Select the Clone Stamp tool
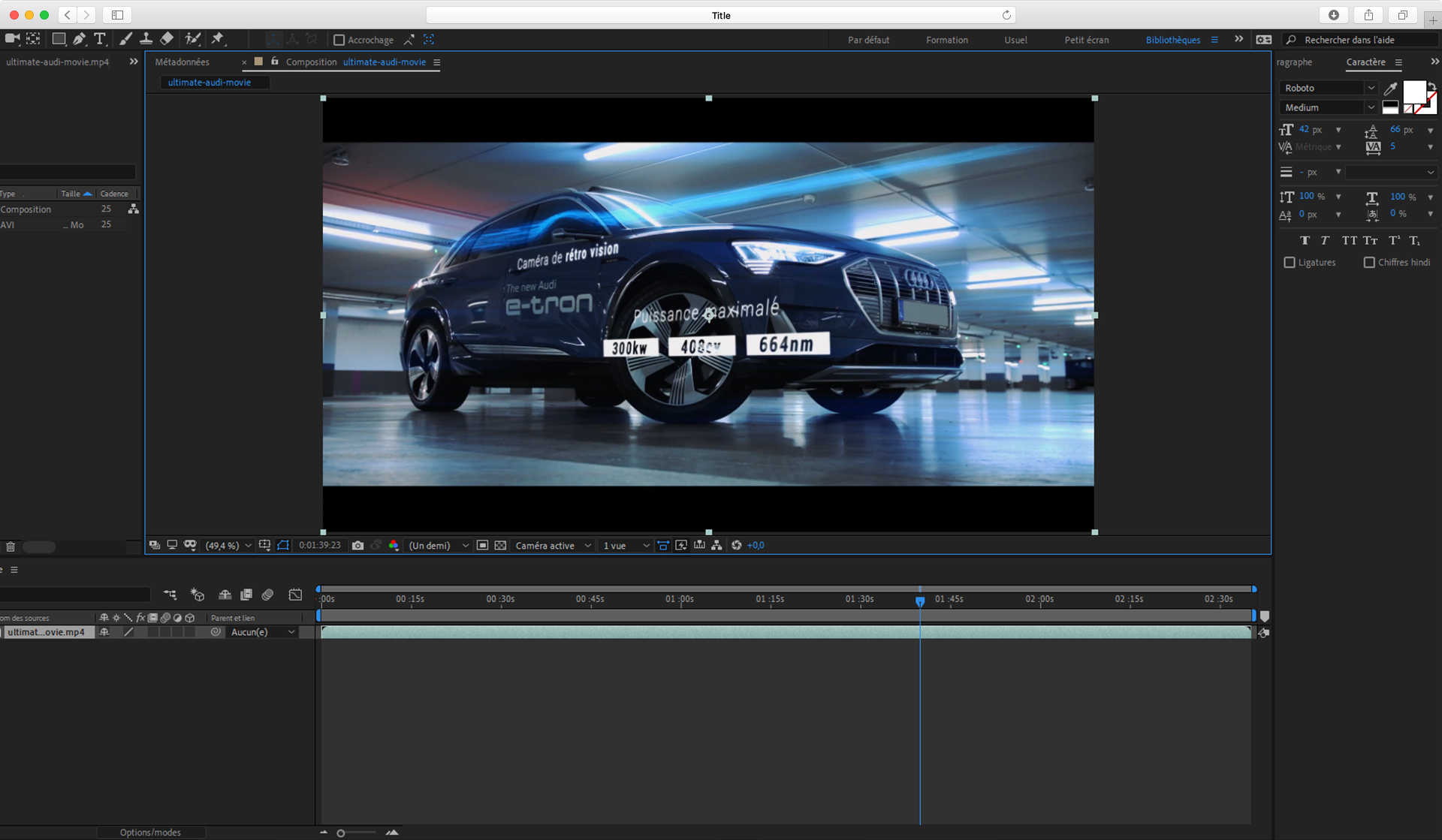The image size is (1442, 840). [x=146, y=39]
